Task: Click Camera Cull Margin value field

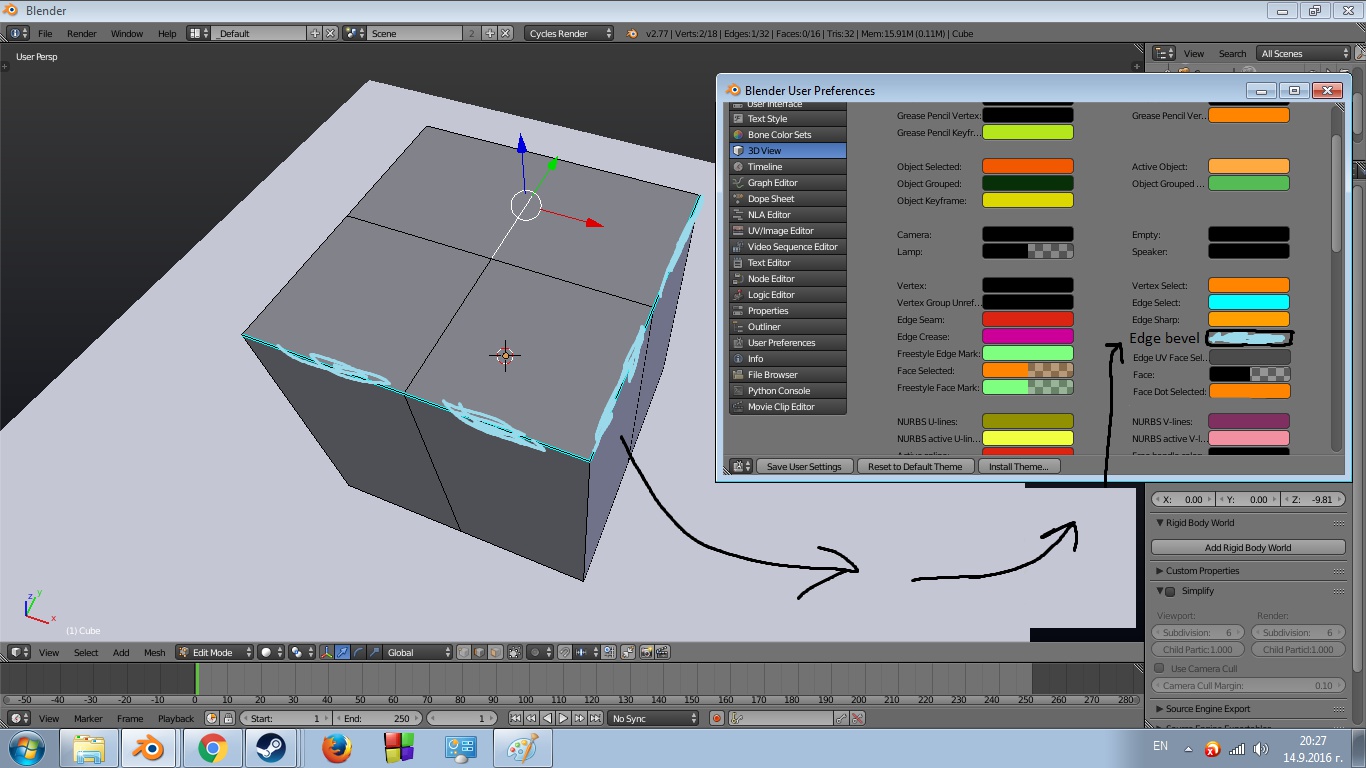Action: (1248, 686)
